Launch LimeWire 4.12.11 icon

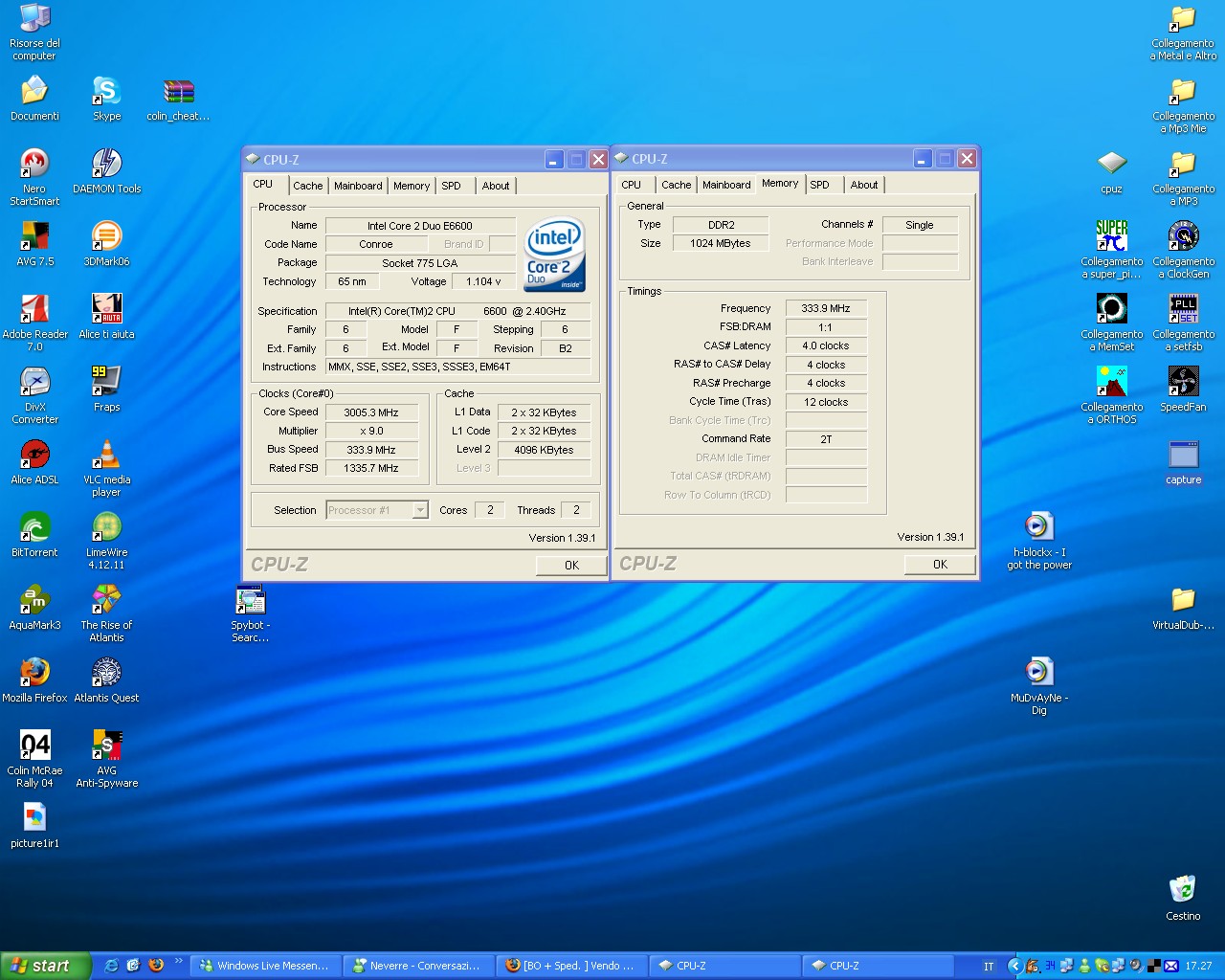click(x=106, y=527)
